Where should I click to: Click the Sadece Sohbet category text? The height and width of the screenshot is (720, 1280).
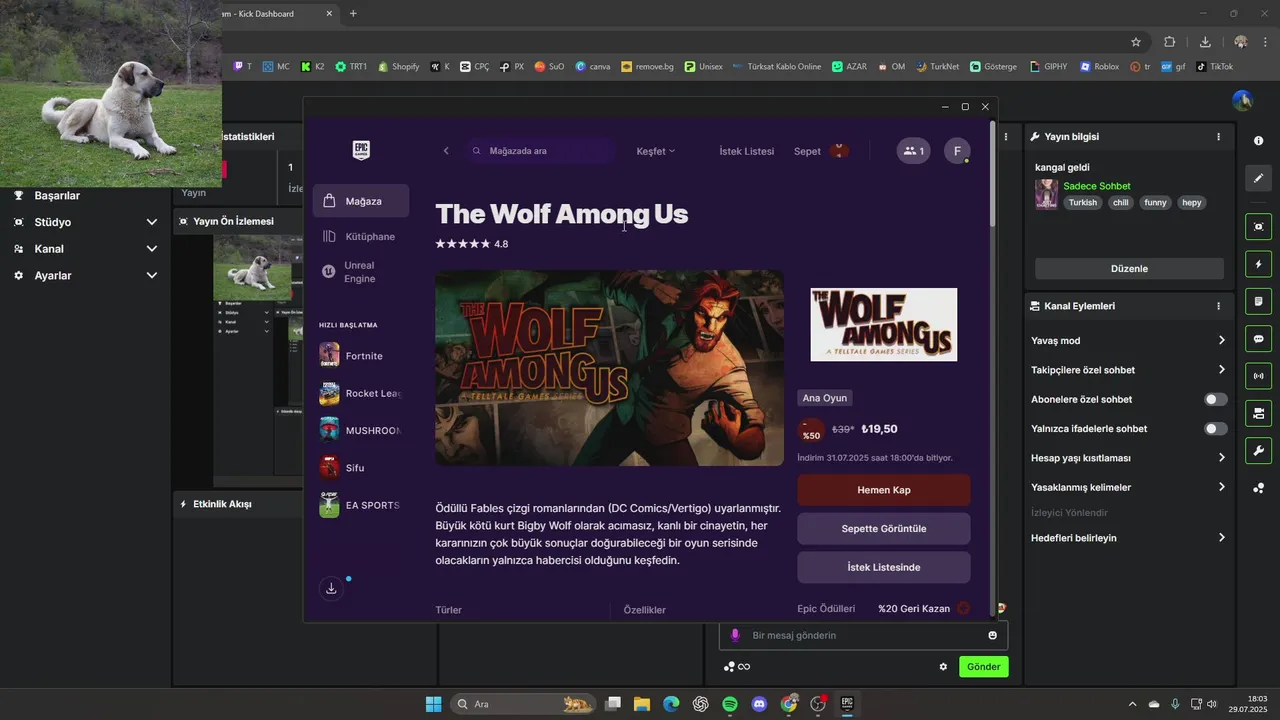click(1097, 186)
